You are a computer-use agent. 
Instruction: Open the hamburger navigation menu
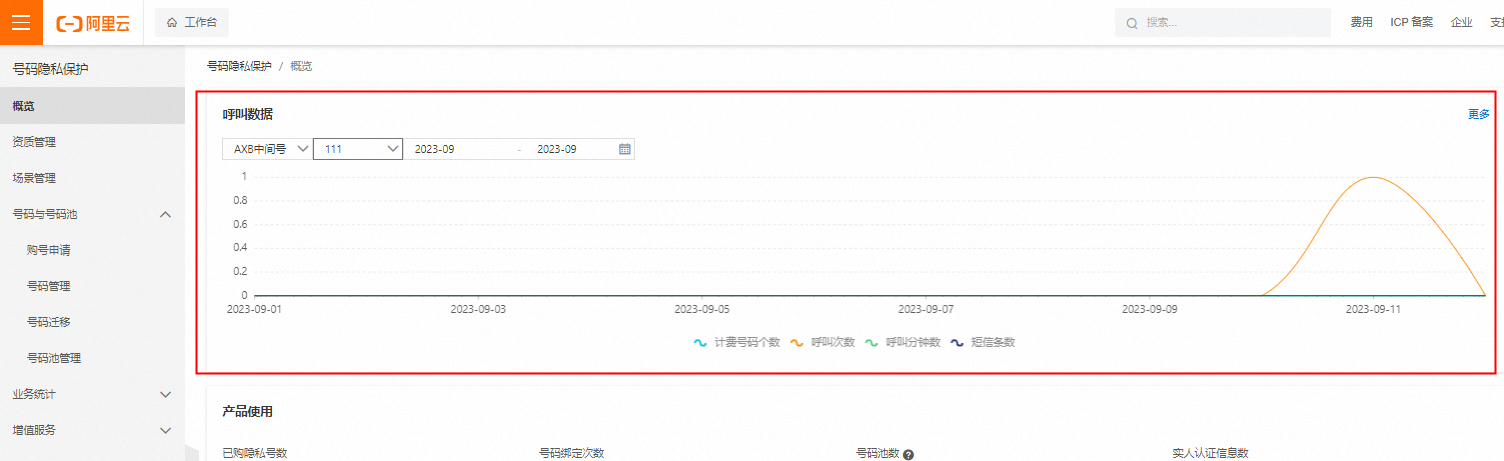[x=21, y=22]
